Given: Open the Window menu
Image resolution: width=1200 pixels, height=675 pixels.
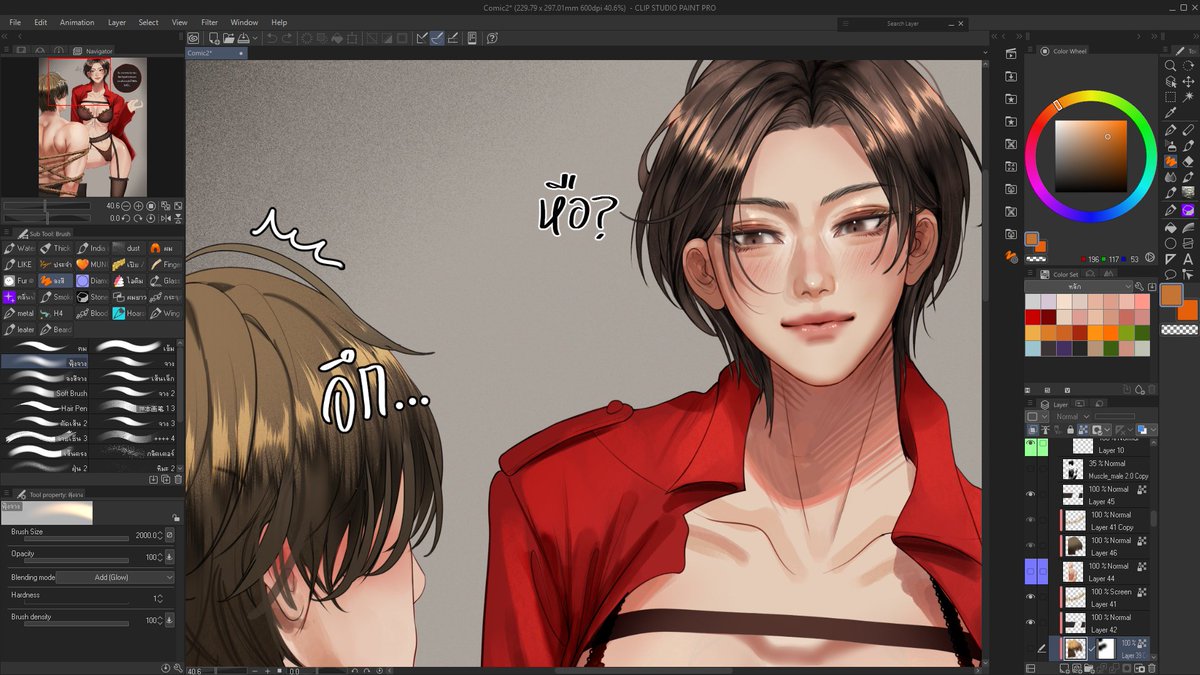Looking at the screenshot, I should pos(244,22).
